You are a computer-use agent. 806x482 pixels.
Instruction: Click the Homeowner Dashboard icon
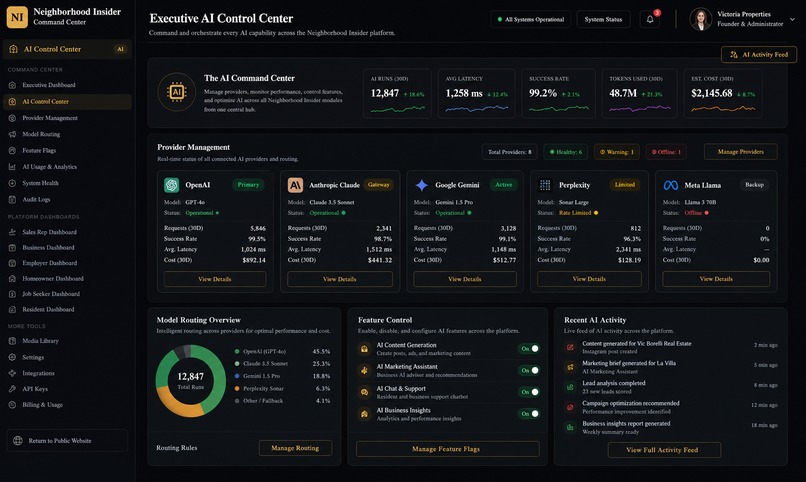point(12,279)
